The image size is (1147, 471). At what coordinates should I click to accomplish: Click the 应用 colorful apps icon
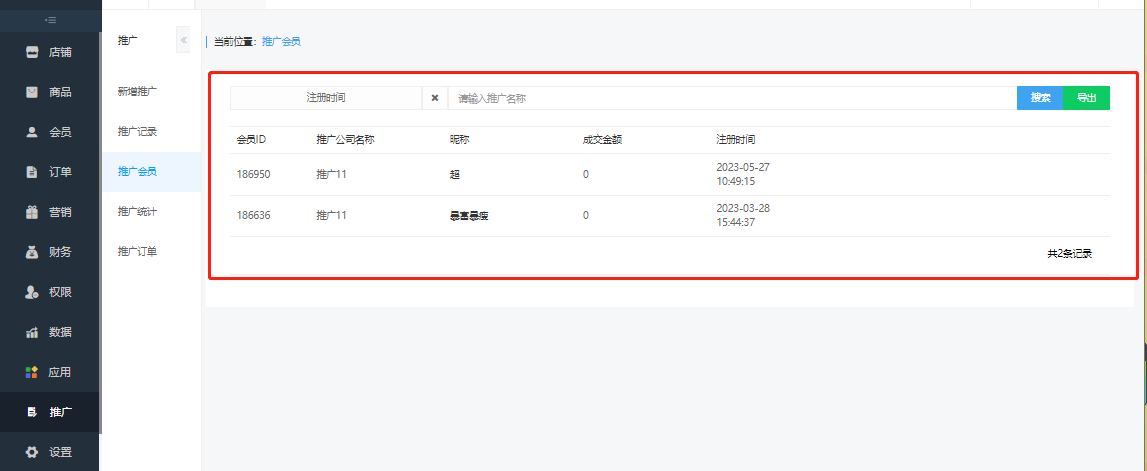pyautogui.click(x=31, y=372)
